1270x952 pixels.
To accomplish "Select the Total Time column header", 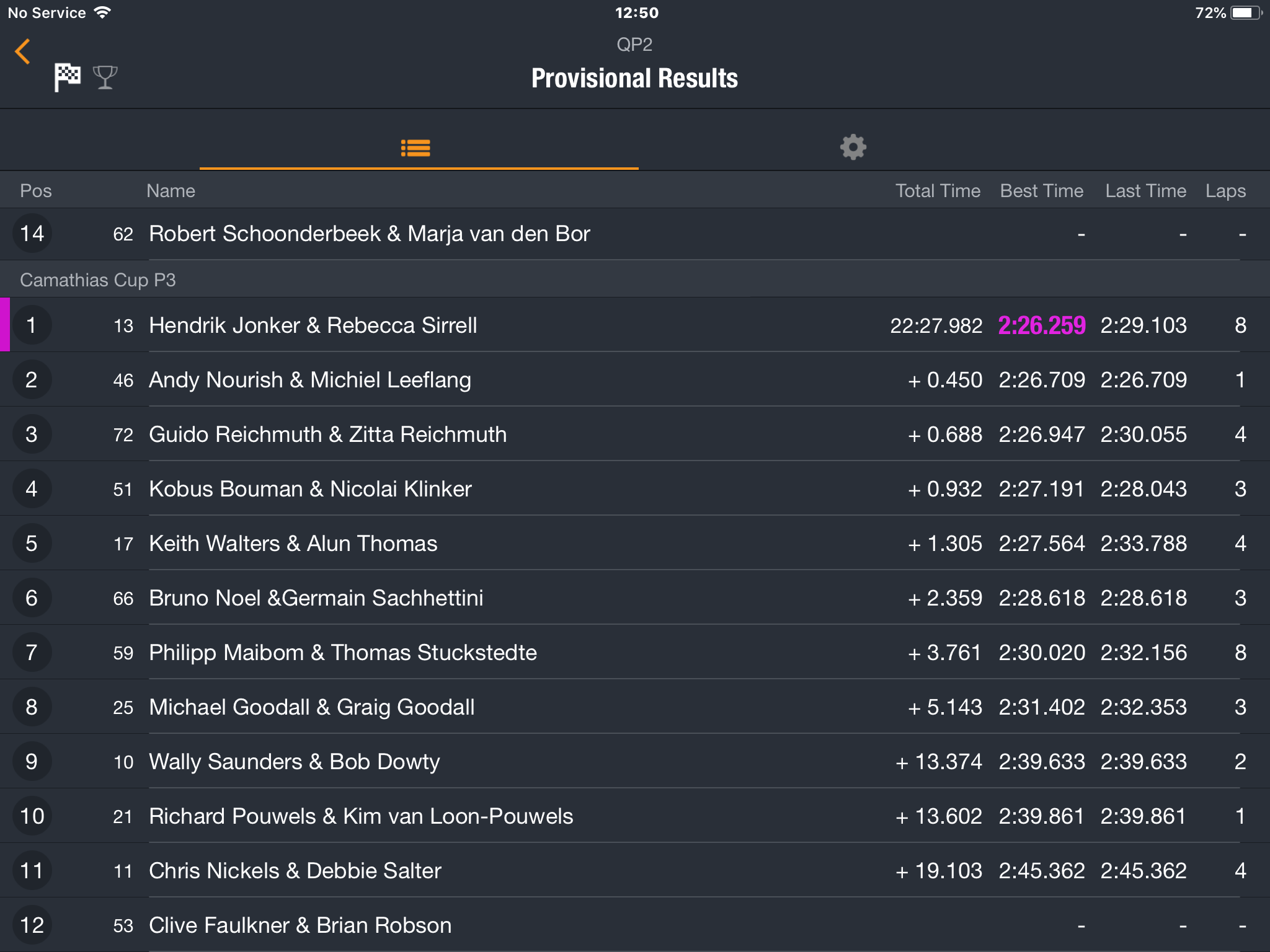I will (938, 191).
